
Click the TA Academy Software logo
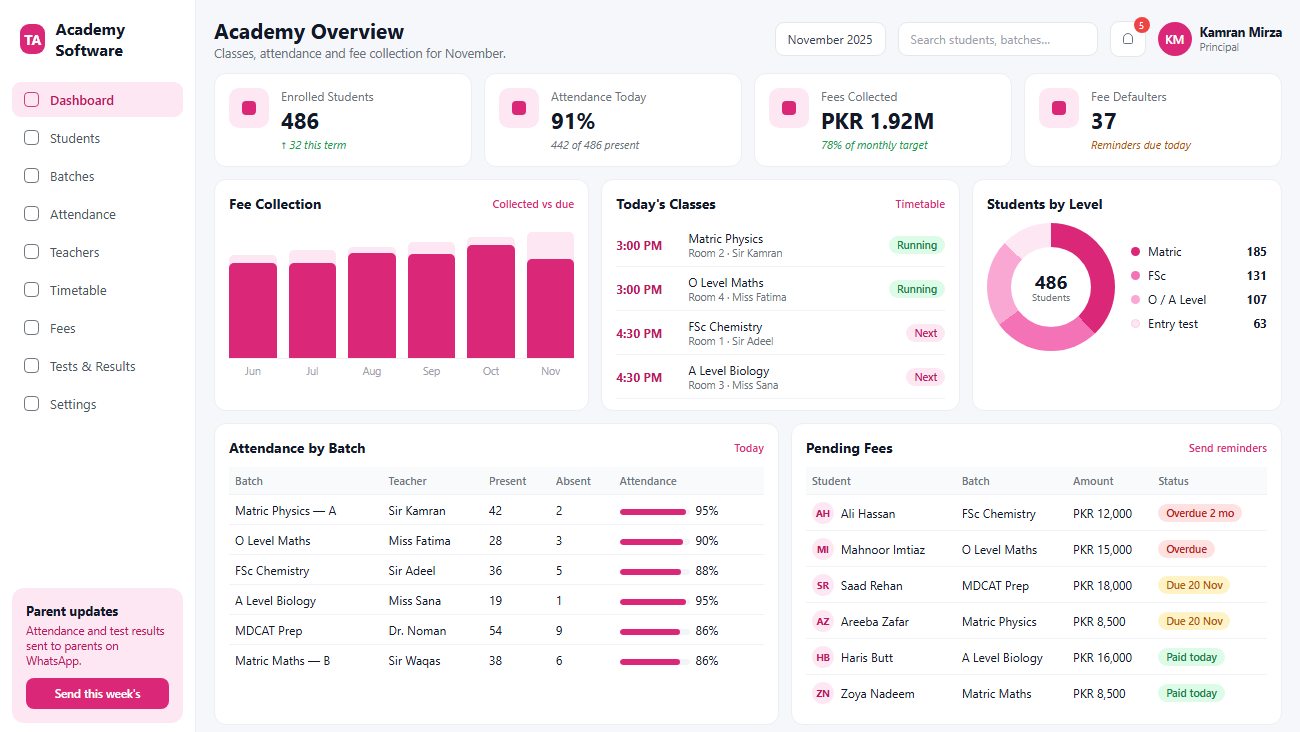[33, 39]
